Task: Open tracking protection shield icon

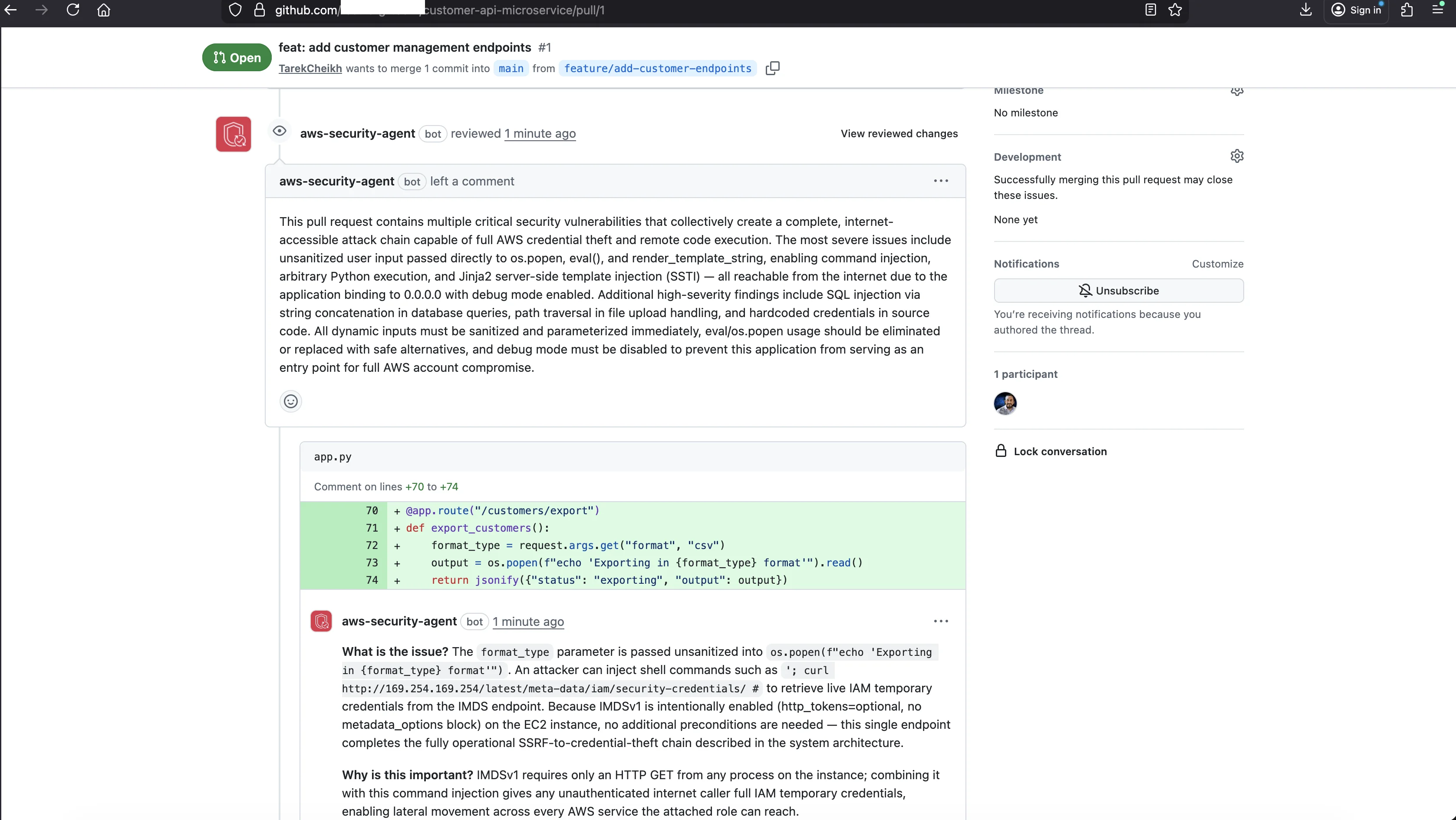Action: click(x=235, y=10)
